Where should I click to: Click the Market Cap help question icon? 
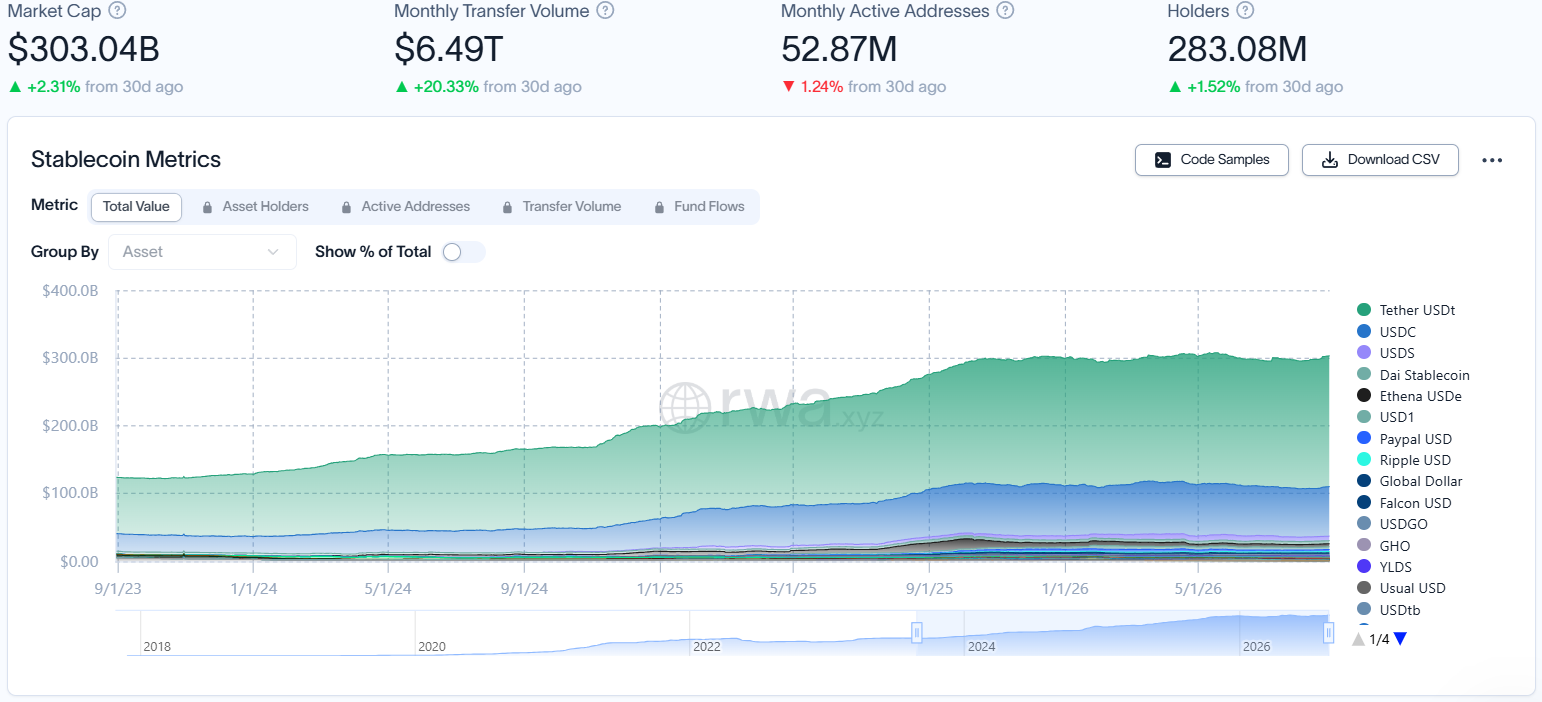coord(117,11)
